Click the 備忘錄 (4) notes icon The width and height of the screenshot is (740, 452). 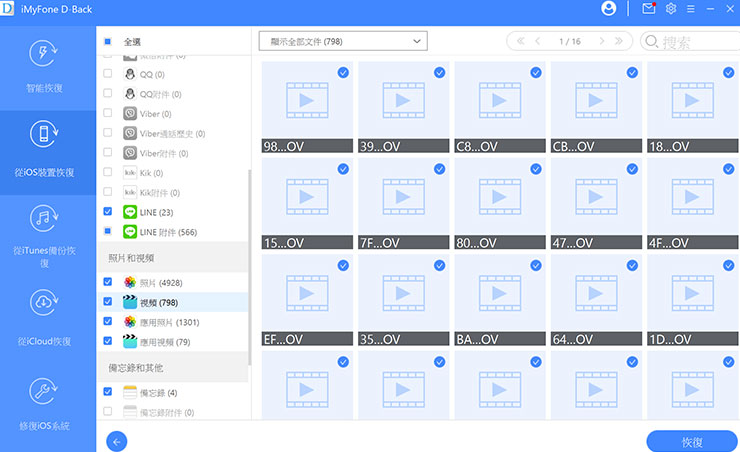click(130, 392)
